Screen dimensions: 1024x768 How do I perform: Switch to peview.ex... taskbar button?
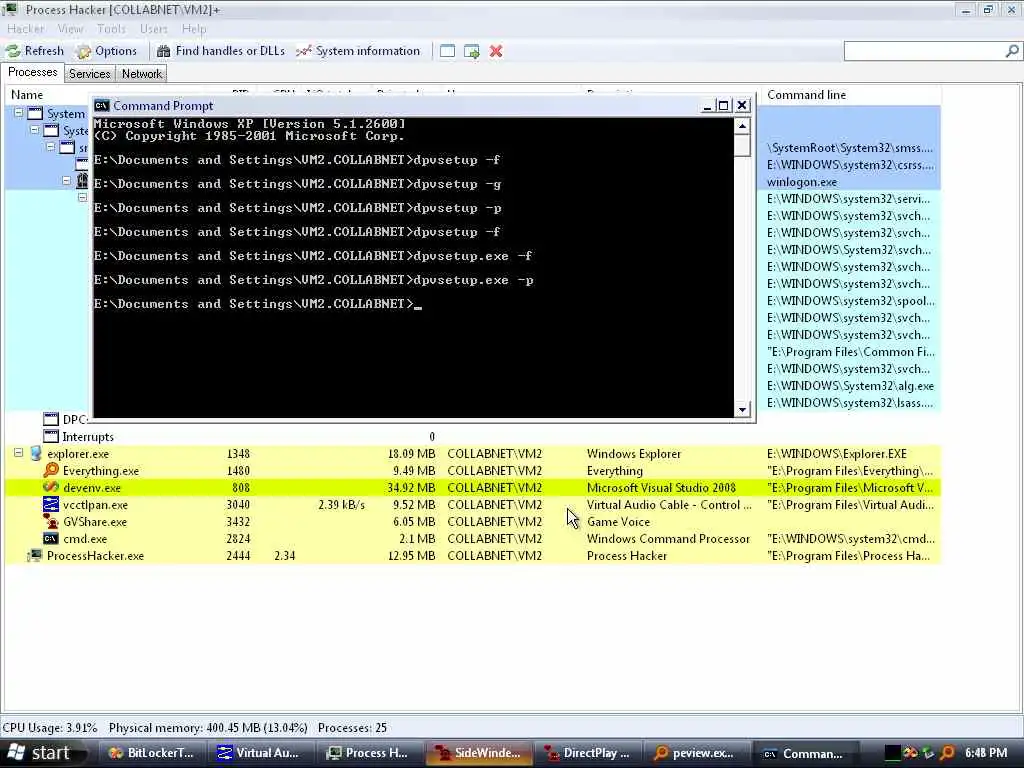pyautogui.click(x=697, y=753)
